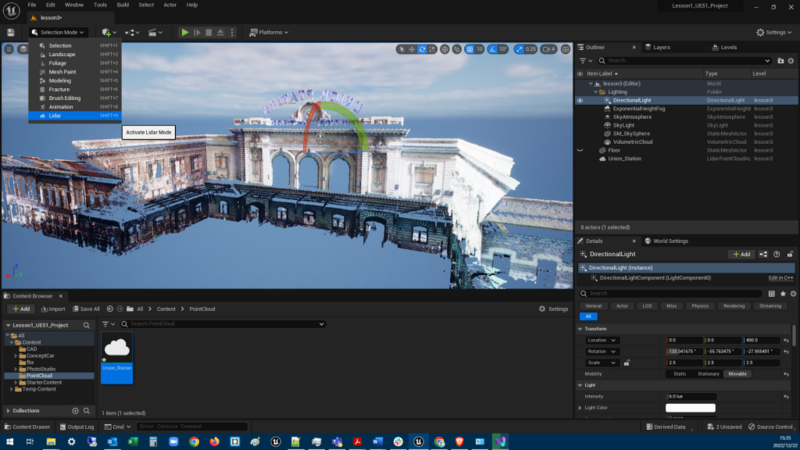The image size is (800, 450).
Task: Show only favorites star in Details
Action: 783,293
